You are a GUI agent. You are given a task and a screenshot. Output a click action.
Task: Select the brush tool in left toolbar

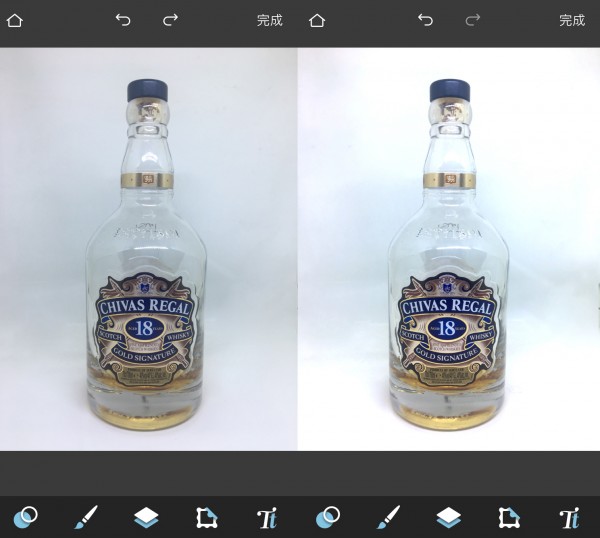[x=86, y=517]
